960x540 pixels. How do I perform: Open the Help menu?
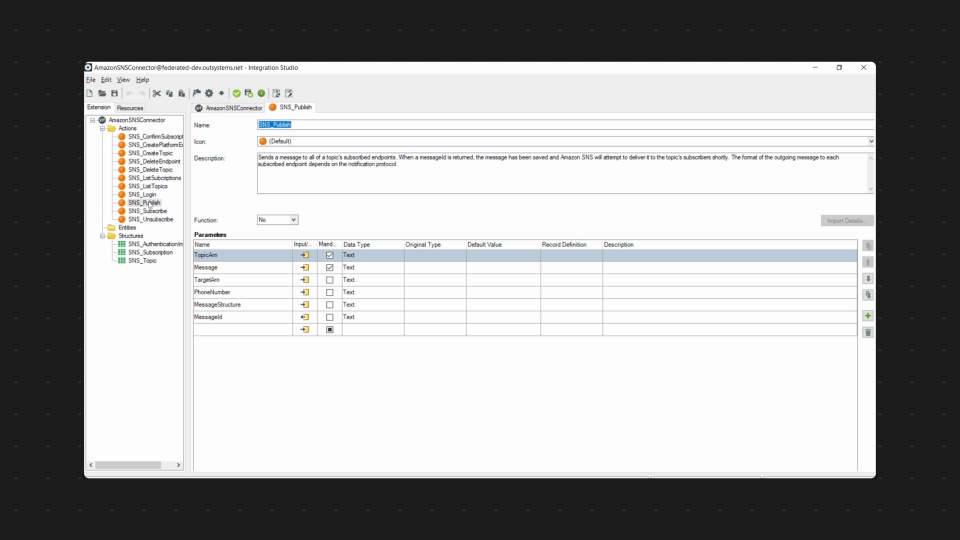tap(143, 80)
